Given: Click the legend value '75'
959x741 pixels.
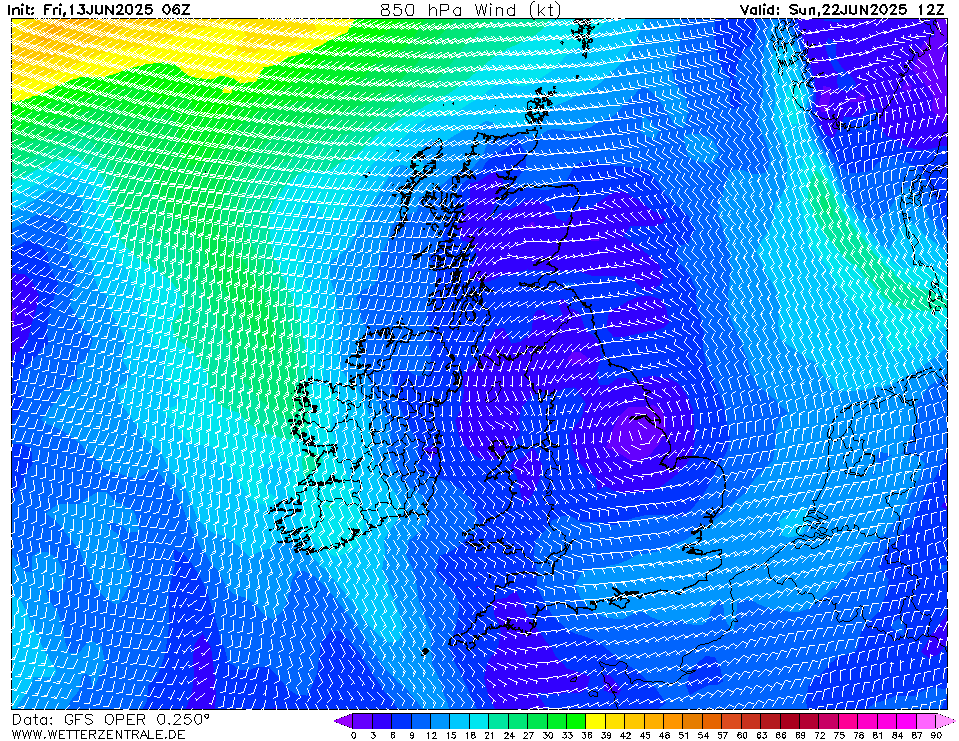Looking at the screenshot, I should coord(839,735).
